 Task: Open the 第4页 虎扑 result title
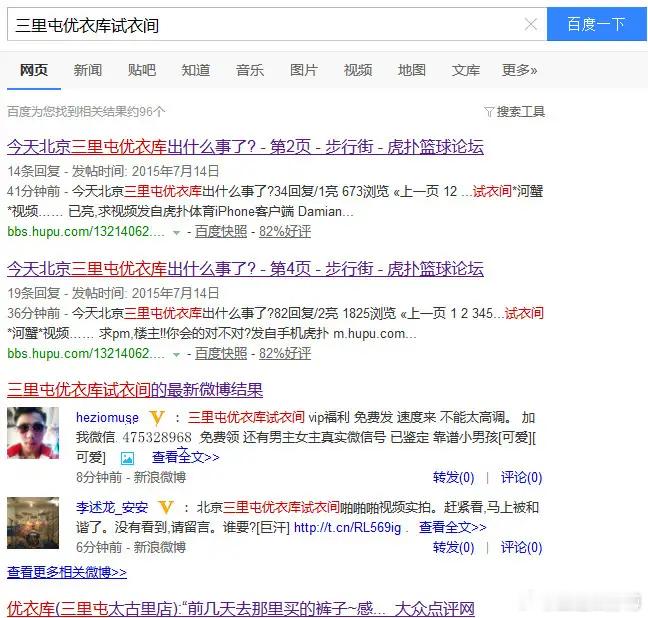click(x=245, y=269)
